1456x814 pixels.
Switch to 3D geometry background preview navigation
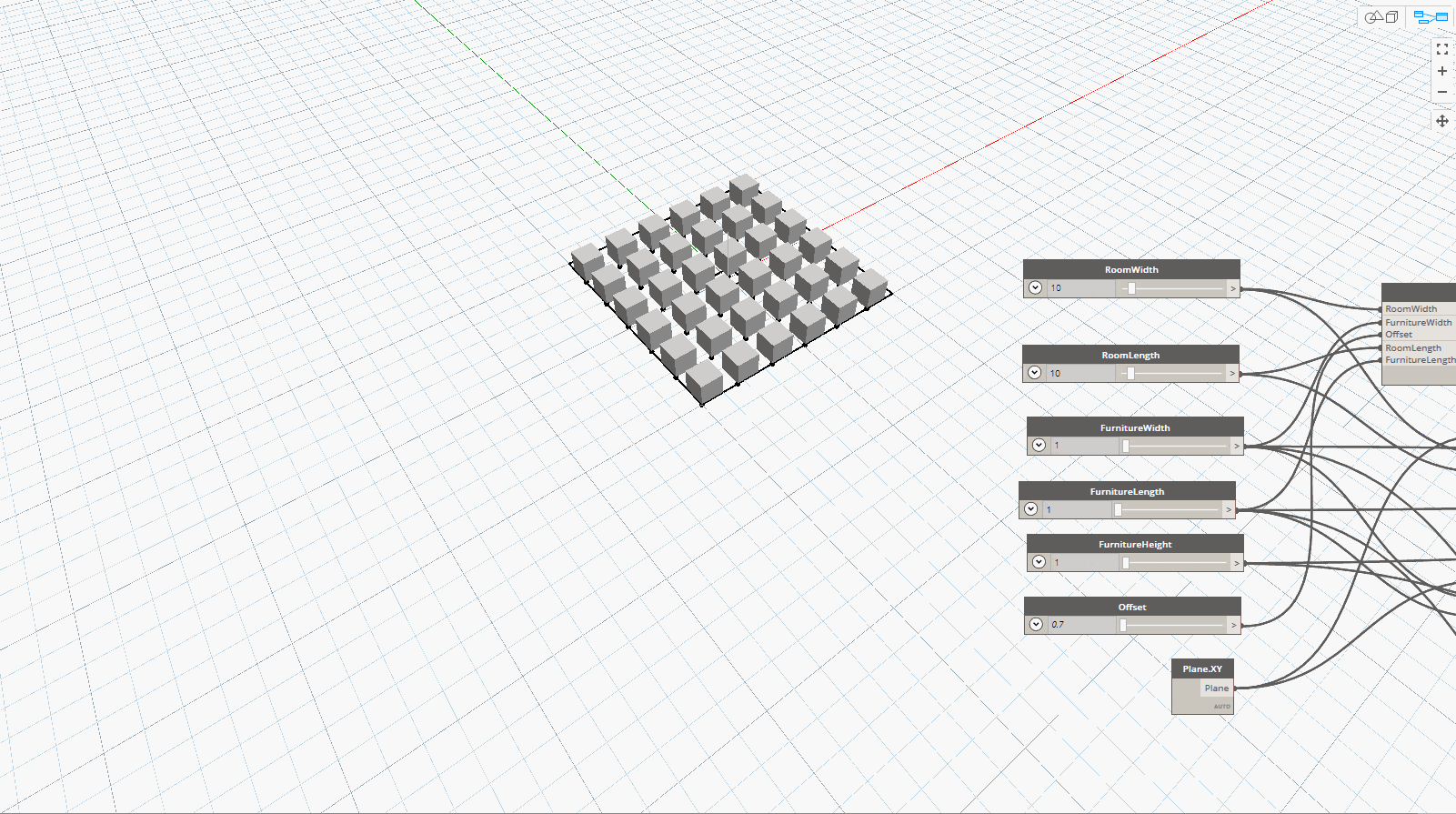click(1382, 16)
